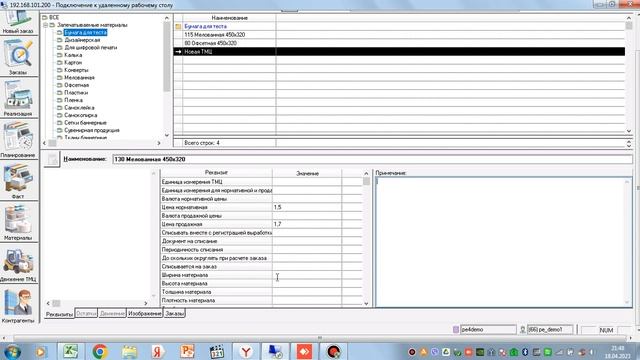
Task: Click the Цена продажная value 1.7
Action: click(307, 224)
